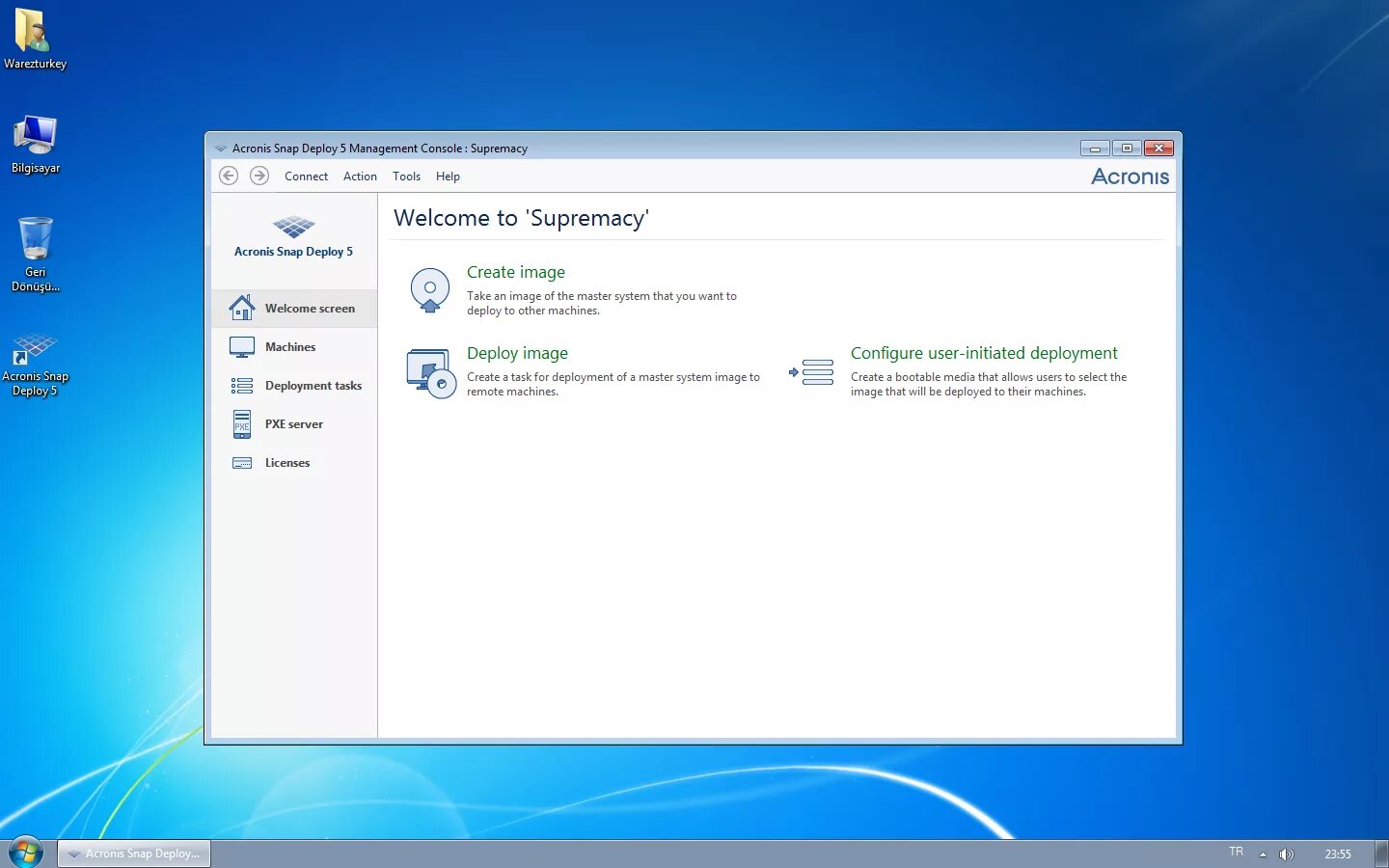Open the Help menu
Screen dimensions: 1389x868
448,176
